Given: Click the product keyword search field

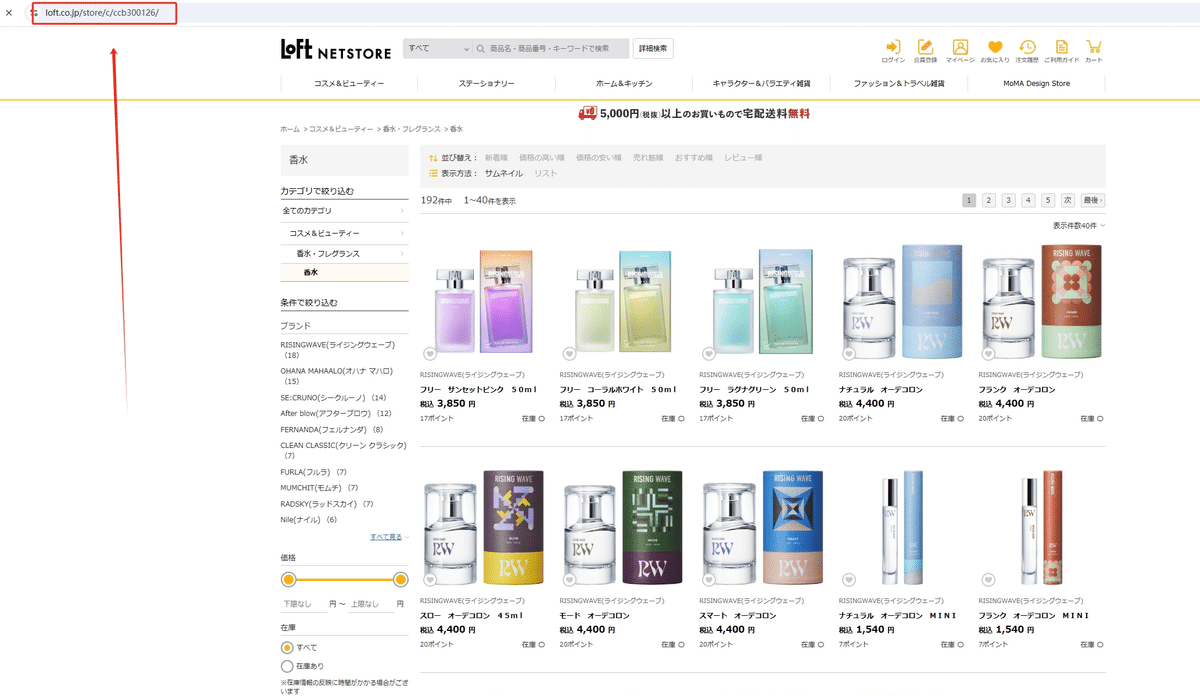Looking at the screenshot, I should coord(553,48).
